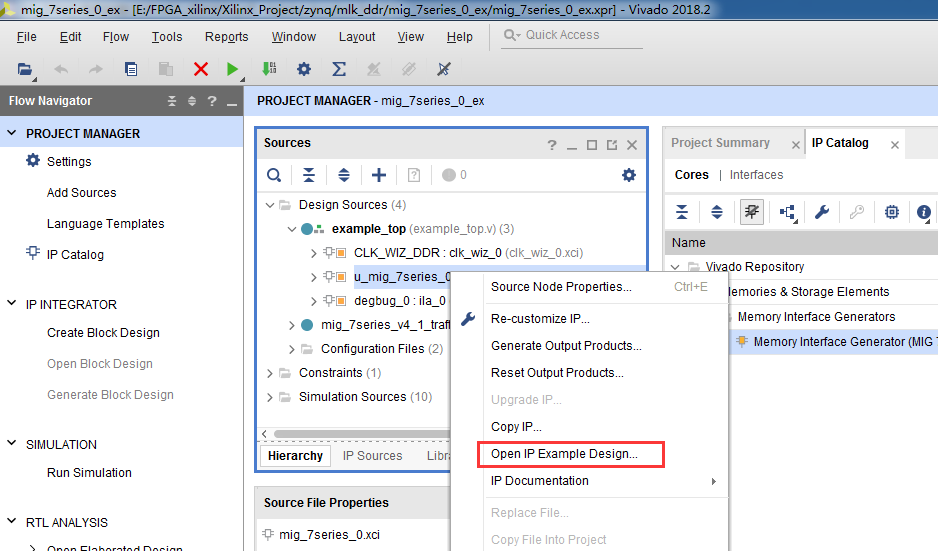
Task: Collapse the PROJECT MANAGER section
Action: [x=11, y=133]
